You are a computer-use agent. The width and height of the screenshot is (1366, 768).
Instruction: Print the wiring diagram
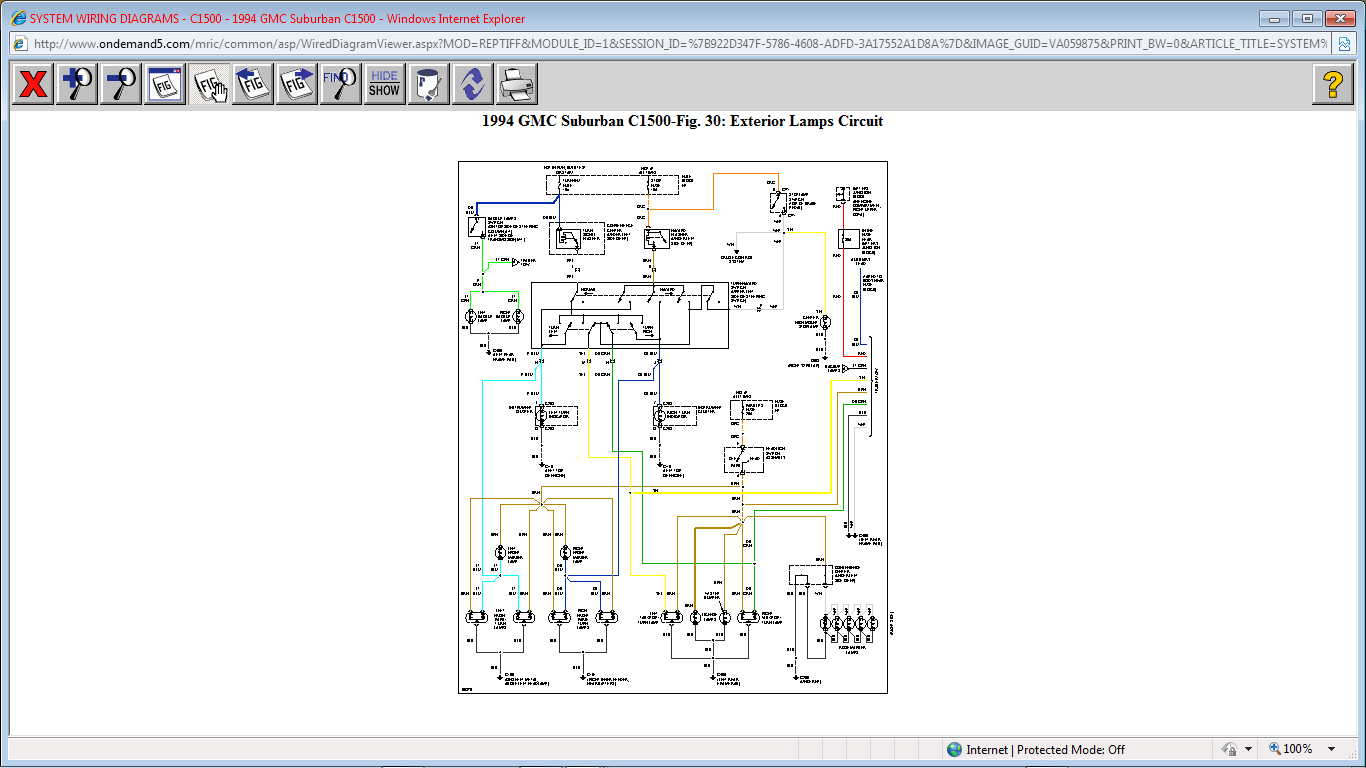pyautogui.click(x=517, y=84)
